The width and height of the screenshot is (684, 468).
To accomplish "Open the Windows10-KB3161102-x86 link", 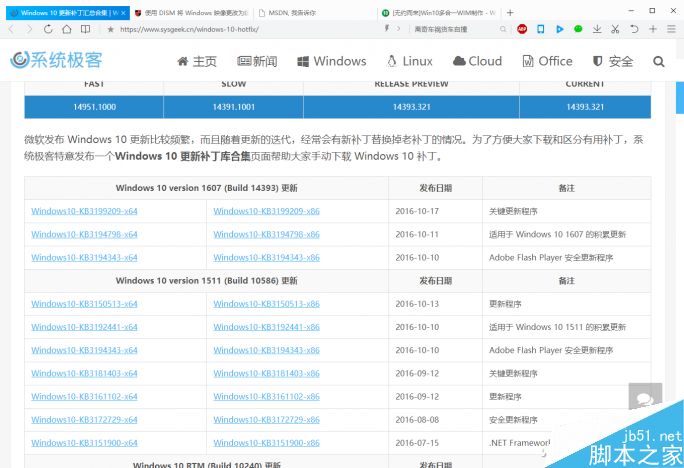I will point(267,396).
